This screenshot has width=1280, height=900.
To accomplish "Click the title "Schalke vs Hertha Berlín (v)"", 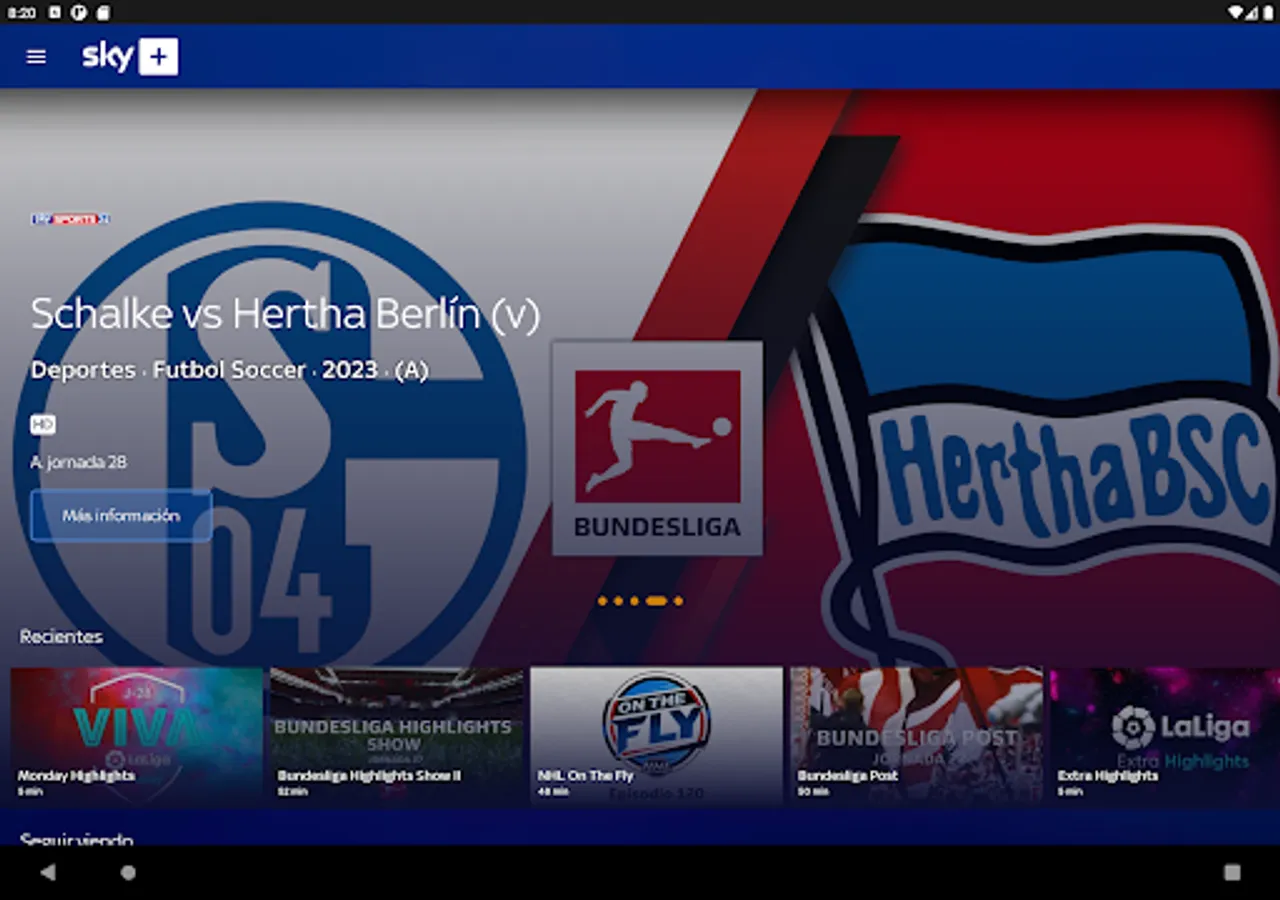I will 285,315.
